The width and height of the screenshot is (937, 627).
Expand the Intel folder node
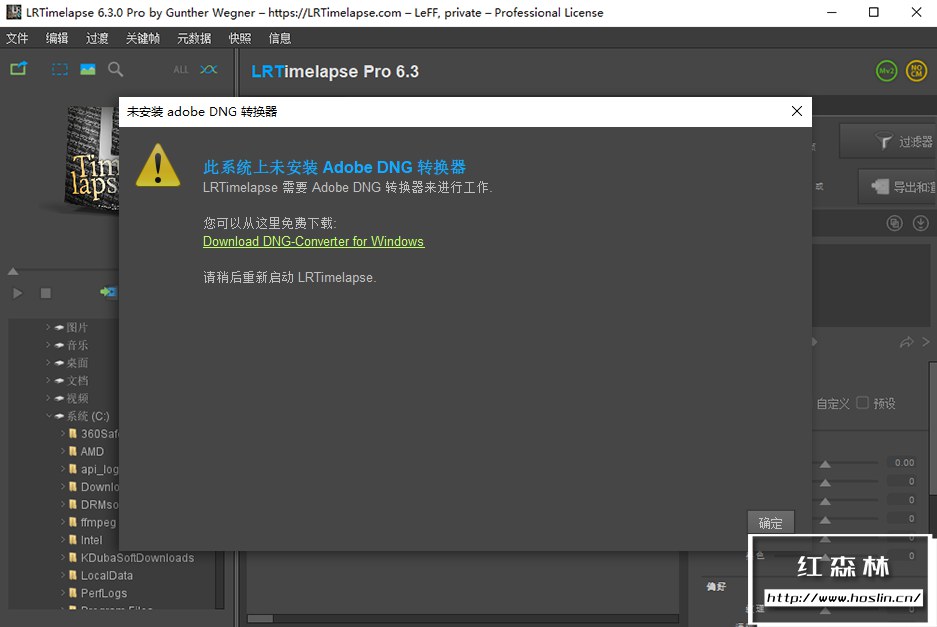63,540
